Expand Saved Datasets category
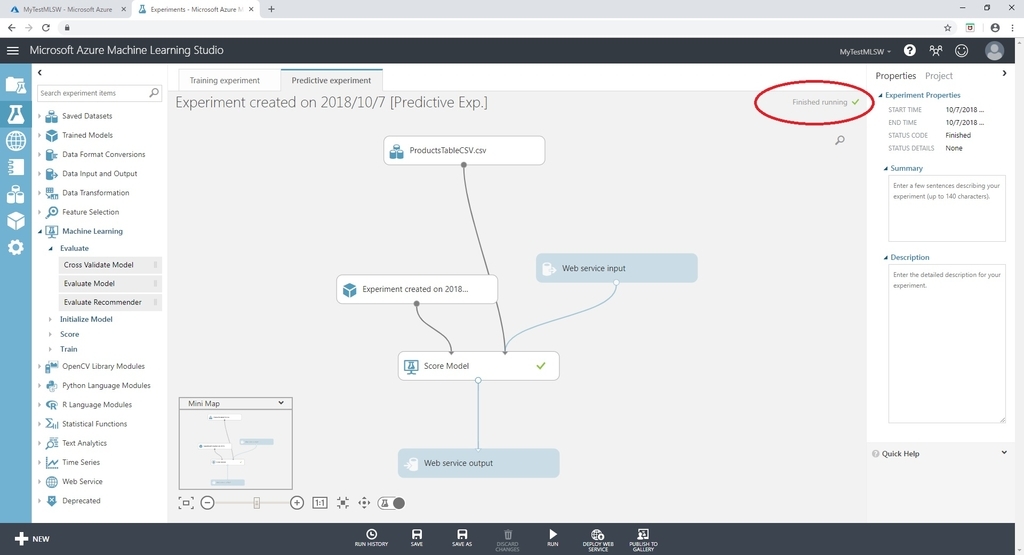Viewport: 1024px width, 555px height. click(40, 116)
